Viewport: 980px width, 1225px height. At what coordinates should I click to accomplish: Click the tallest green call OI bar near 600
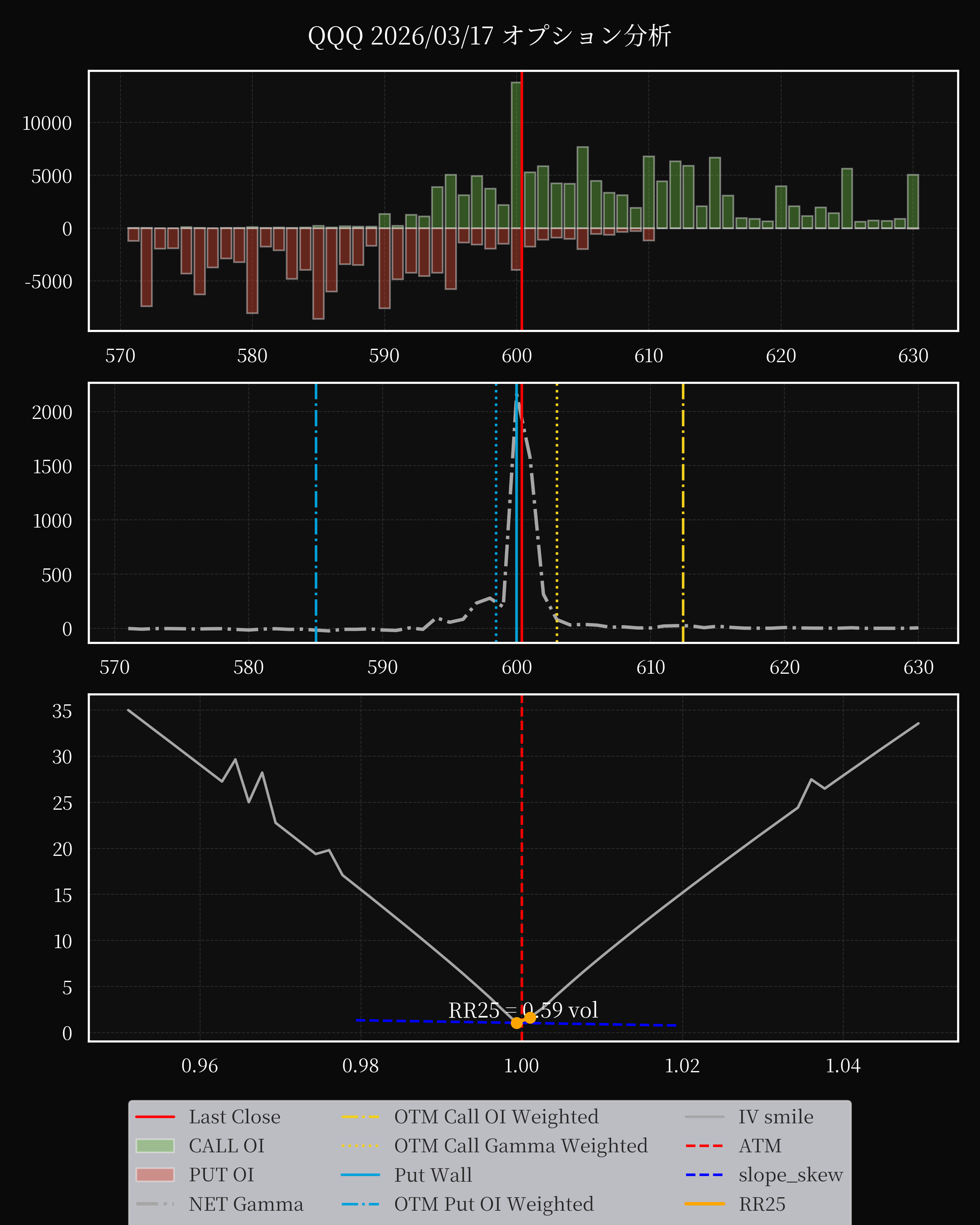tap(516, 155)
